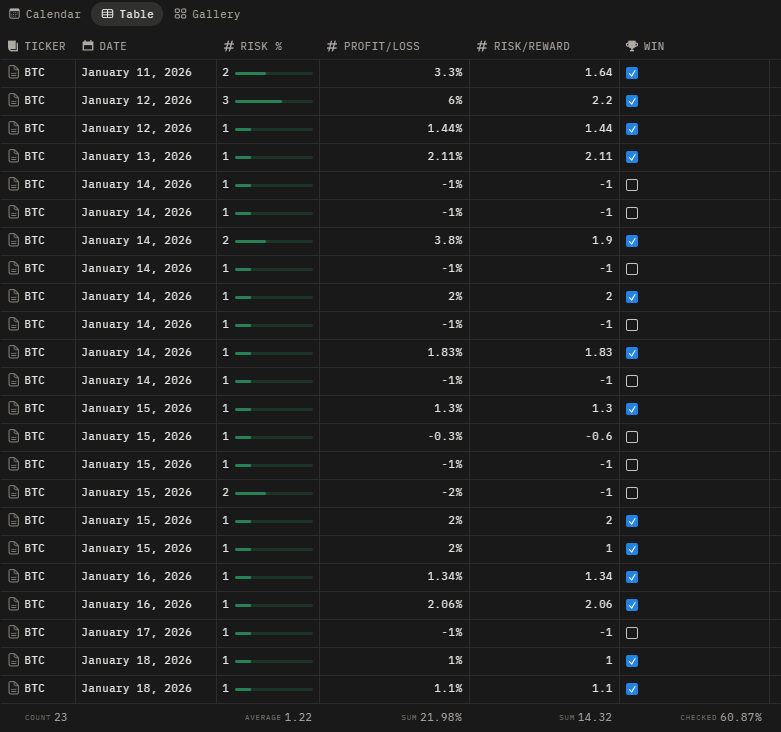Open page icon of the 6% profit row
Image resolution: width=781 pixels, height=732 pixels.
14,100
